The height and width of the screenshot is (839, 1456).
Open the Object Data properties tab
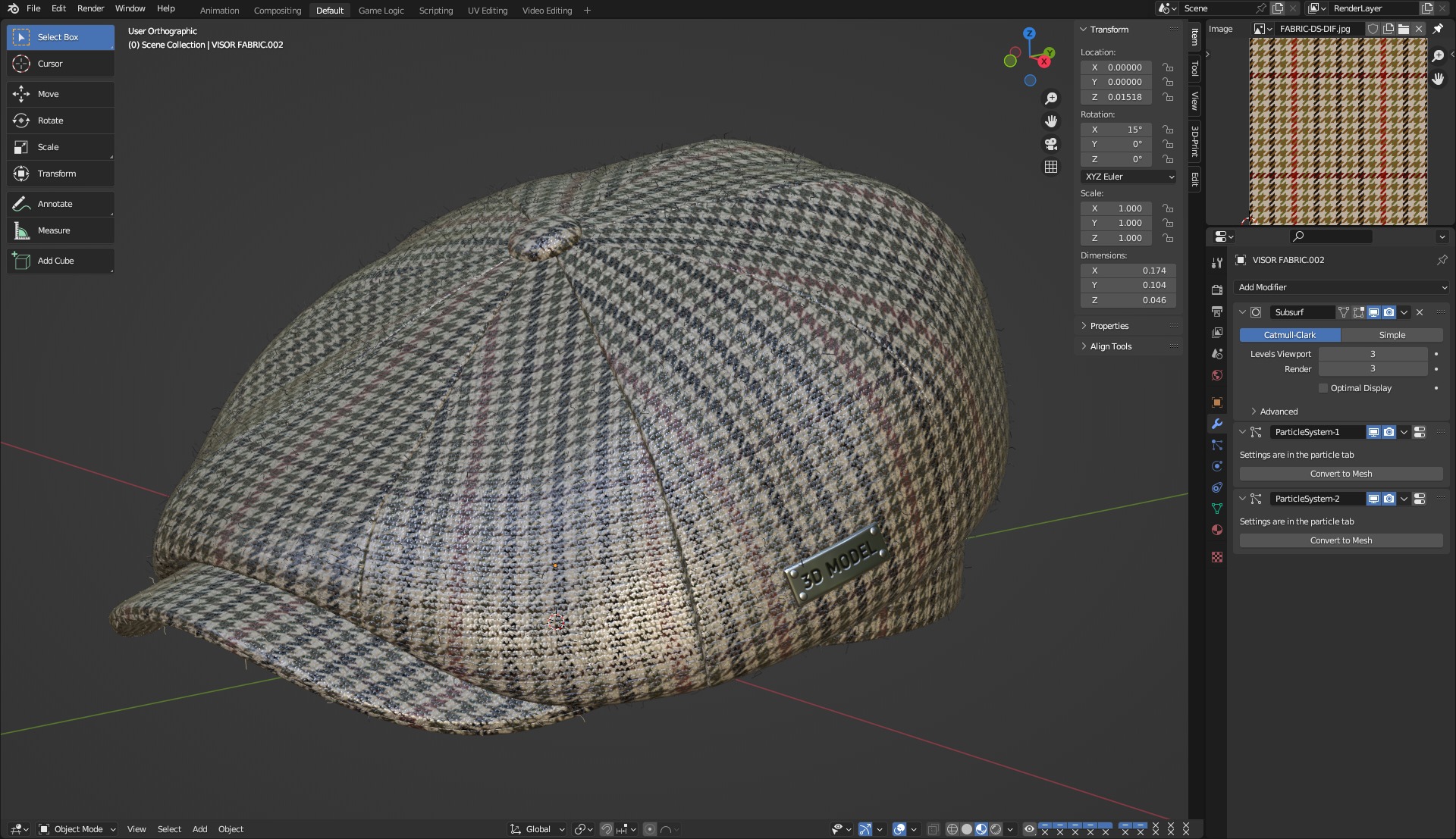click(x=1217, y=509)
